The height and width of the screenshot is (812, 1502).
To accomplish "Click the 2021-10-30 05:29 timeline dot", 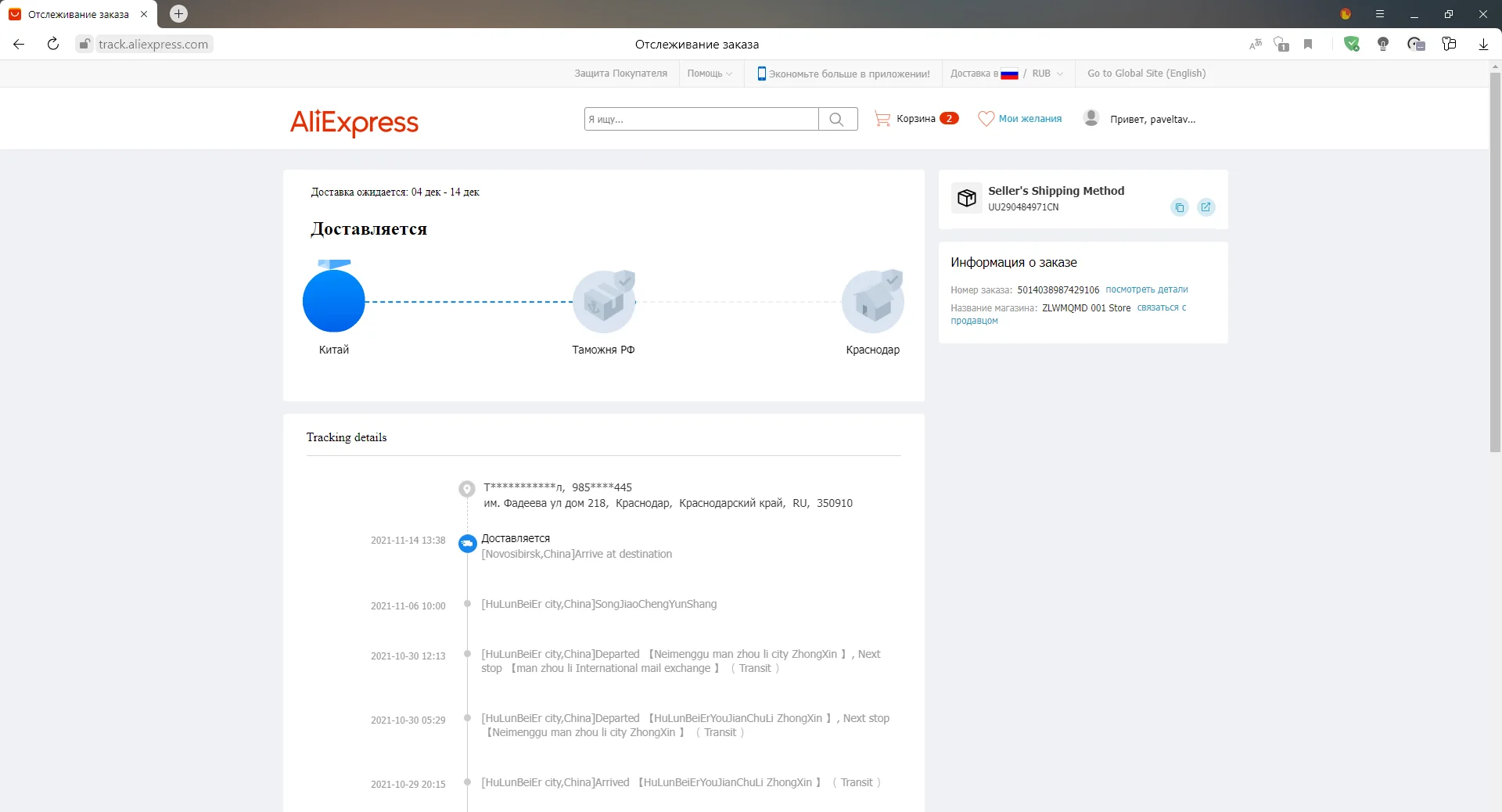I will (467, 718).
